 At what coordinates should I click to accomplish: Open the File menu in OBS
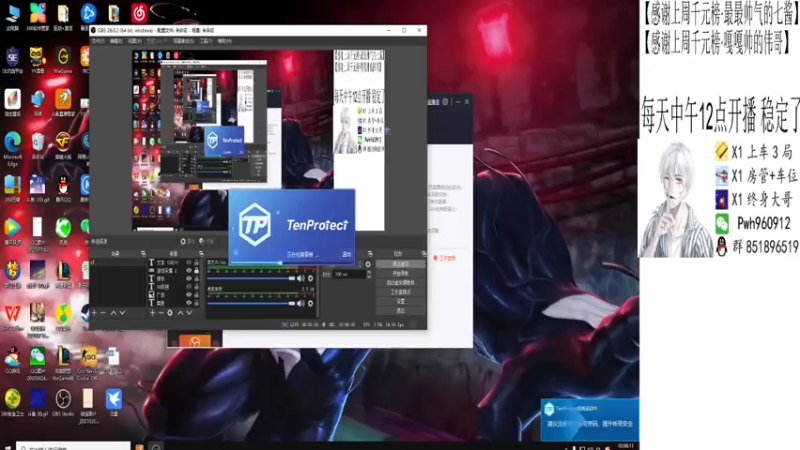[98, 41]
